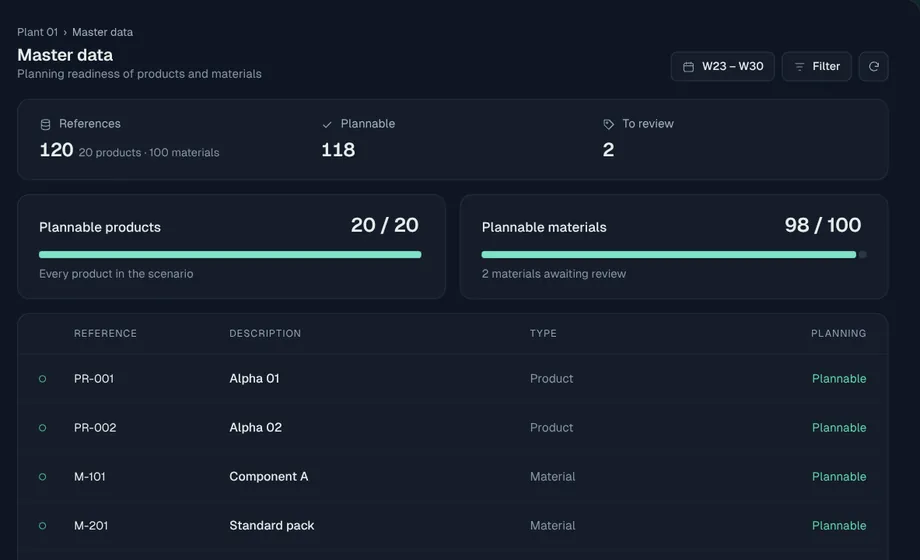This screenshot has height=560, width=920.
Task: Click the '2 materials awaiting review' note
Action: click(554, 274)
